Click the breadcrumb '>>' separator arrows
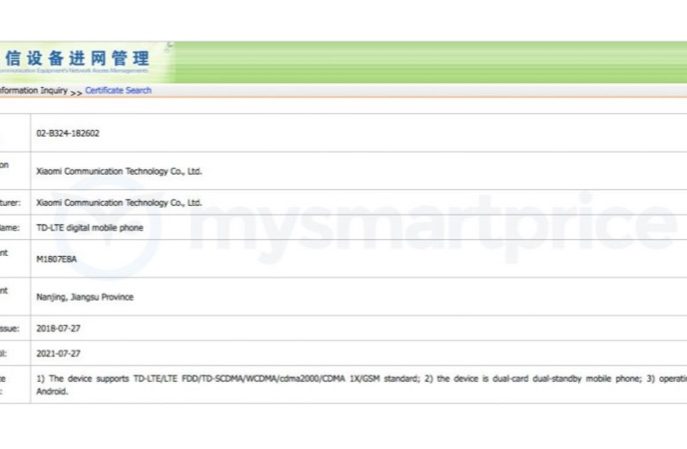Image resolution: width=687 pixels, height=449 pixels. [76, 91]
